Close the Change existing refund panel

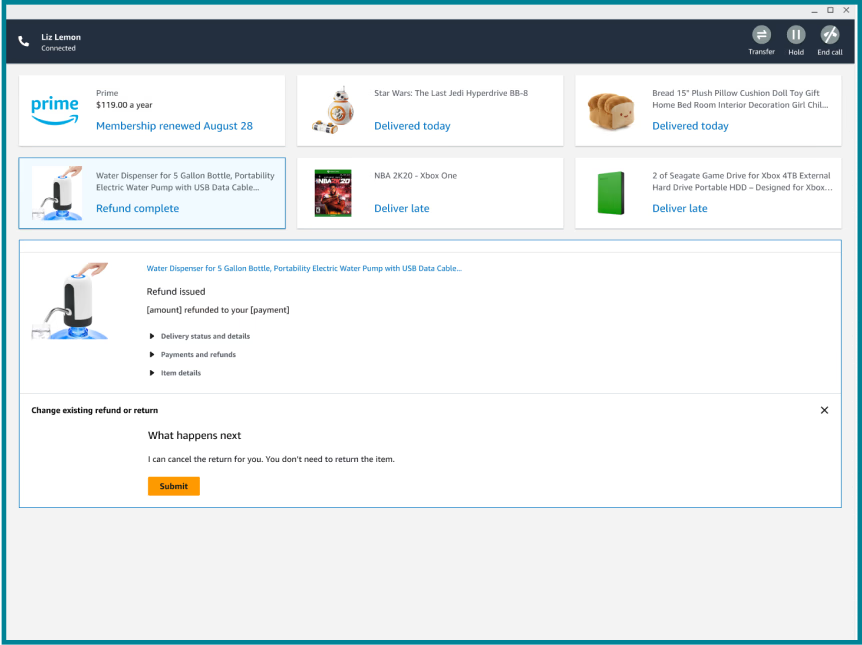pyautogui.click(x=824, y=410)
